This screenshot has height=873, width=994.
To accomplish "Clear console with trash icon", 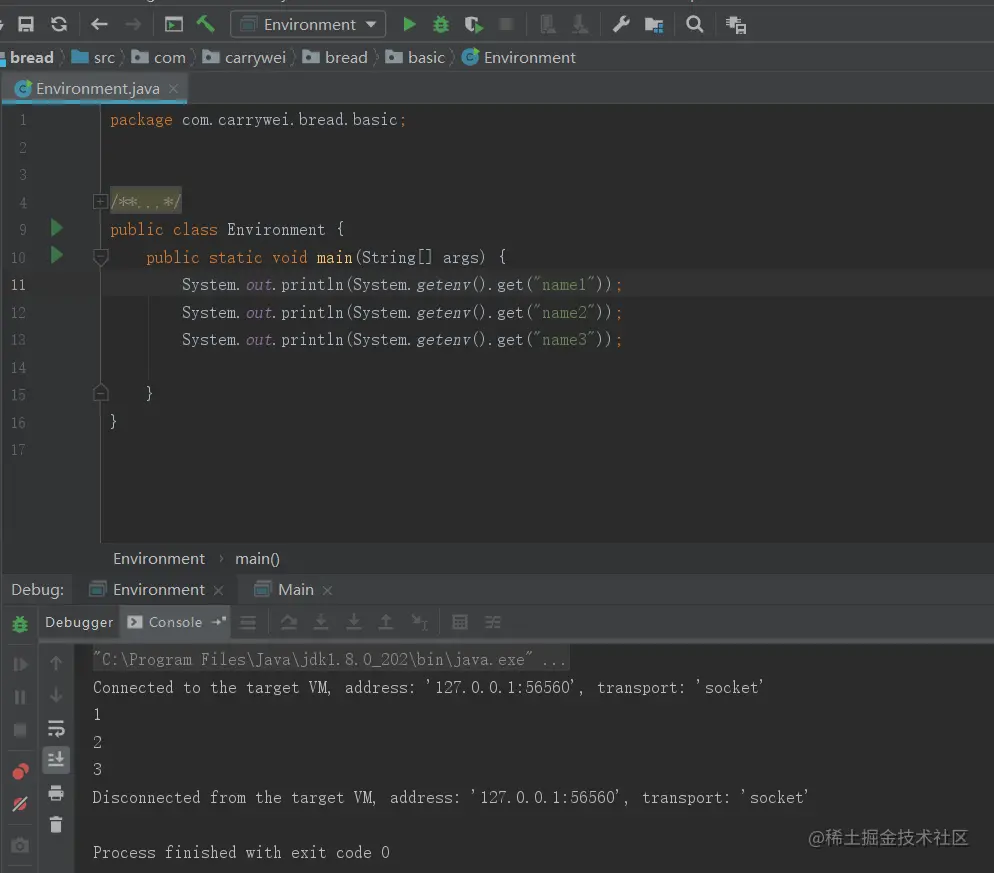I will (56, 824).
